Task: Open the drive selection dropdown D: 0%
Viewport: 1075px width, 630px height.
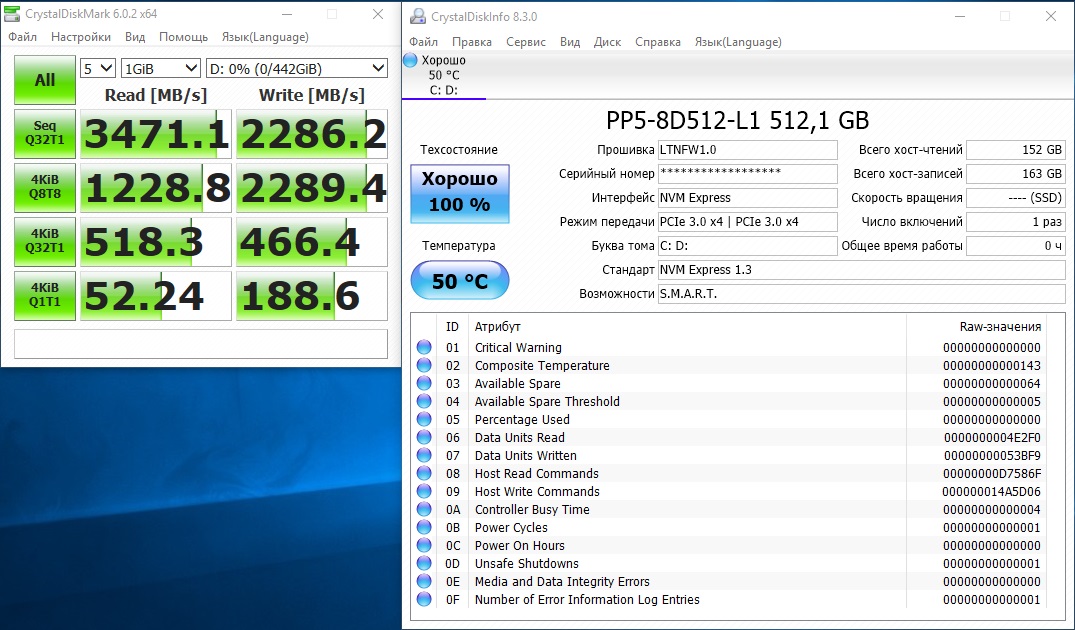Action: point(297,69)
